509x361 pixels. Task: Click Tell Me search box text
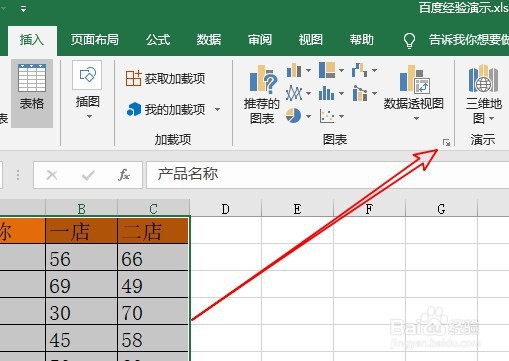tap(468, 40)
